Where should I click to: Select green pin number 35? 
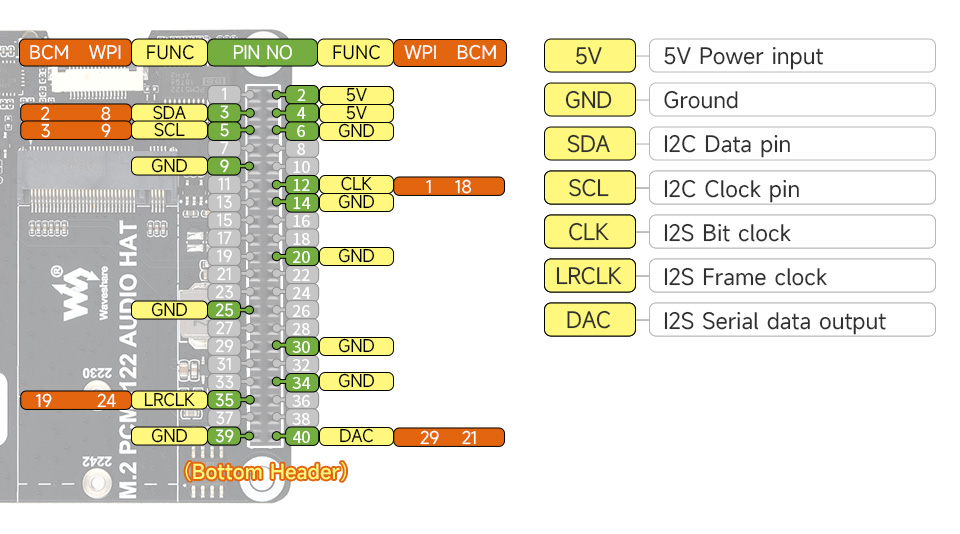224,400
